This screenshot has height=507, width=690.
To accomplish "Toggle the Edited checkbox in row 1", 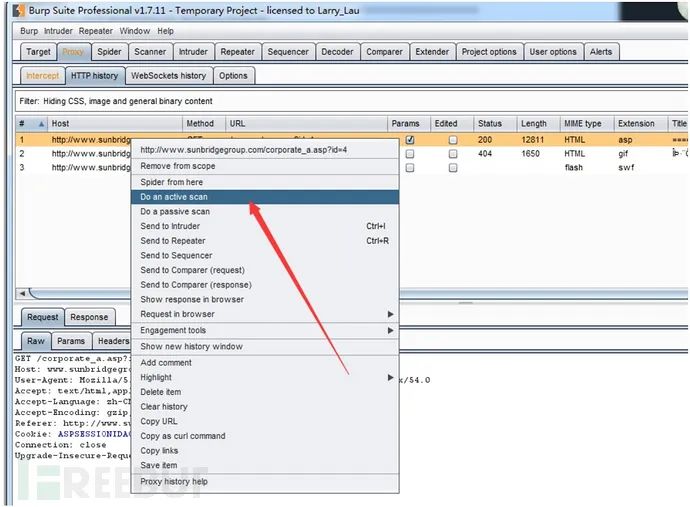I will tap(453, 140).
